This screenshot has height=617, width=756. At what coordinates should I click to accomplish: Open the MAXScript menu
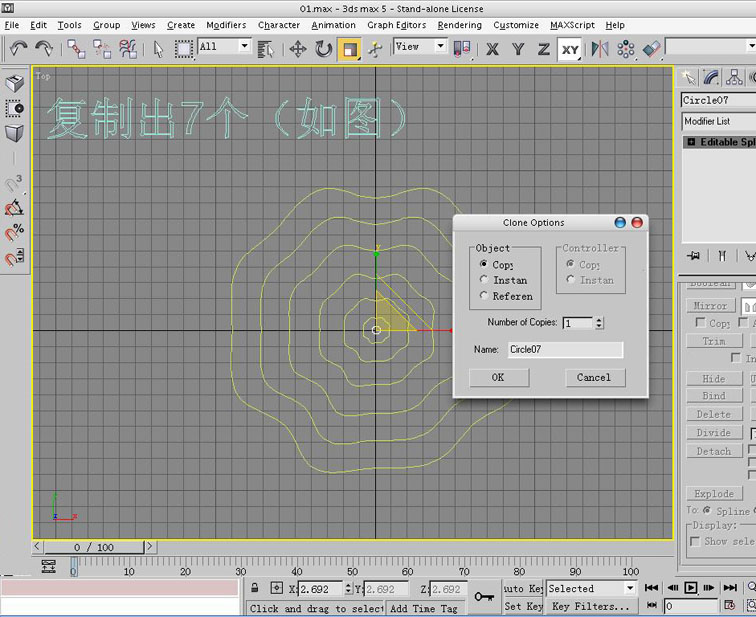pos(572,25)
